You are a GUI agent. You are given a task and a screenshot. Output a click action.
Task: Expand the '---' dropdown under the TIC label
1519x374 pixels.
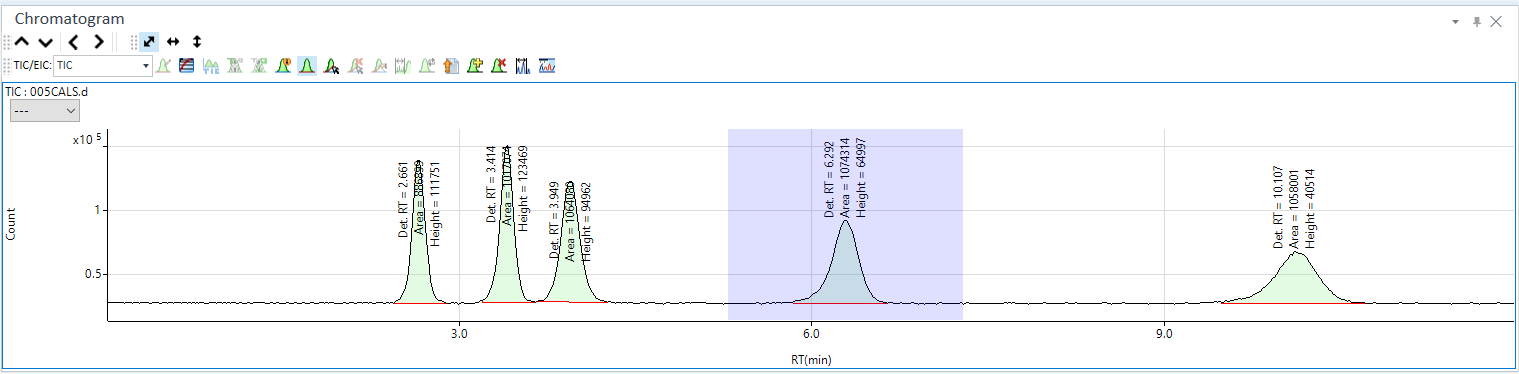44,111
